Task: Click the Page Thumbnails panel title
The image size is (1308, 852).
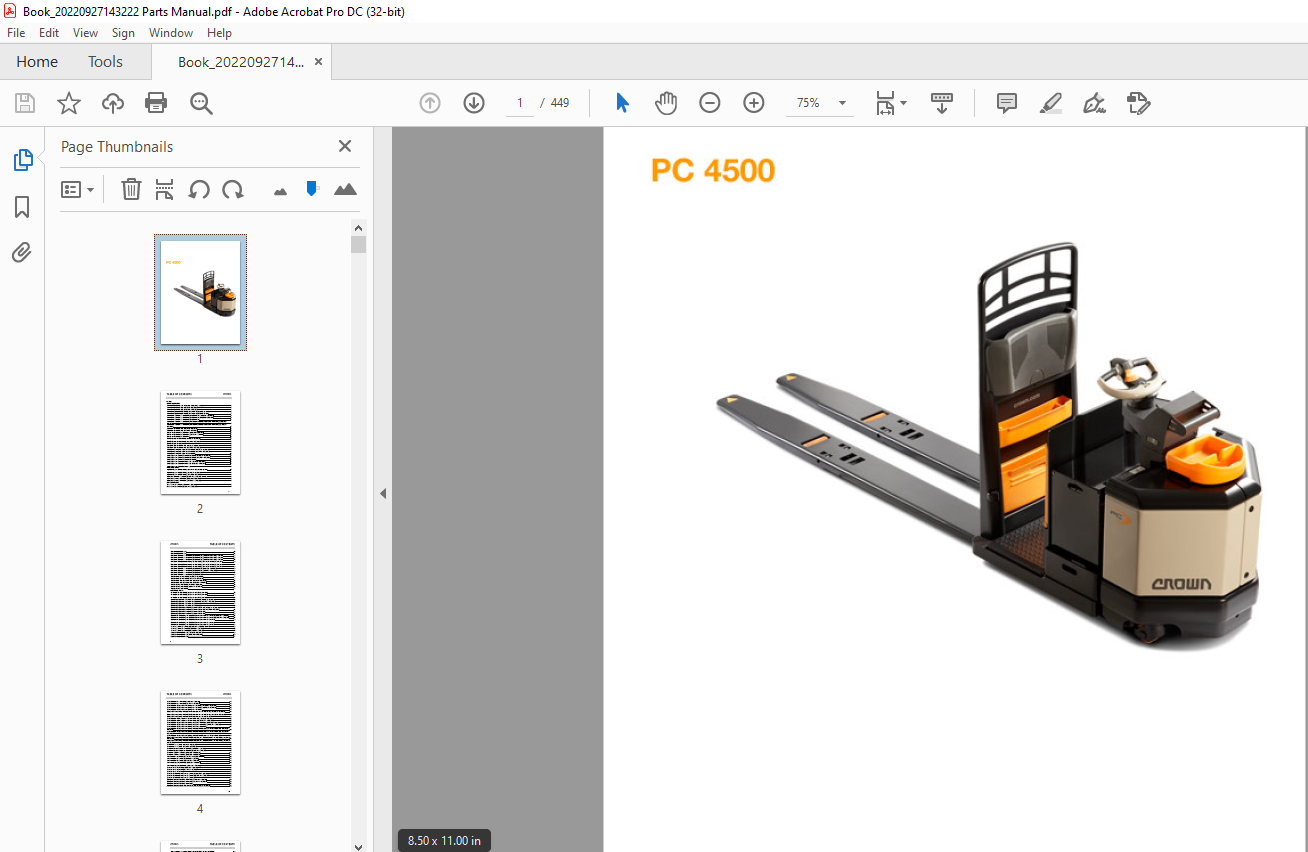Action: click(117, 146)
